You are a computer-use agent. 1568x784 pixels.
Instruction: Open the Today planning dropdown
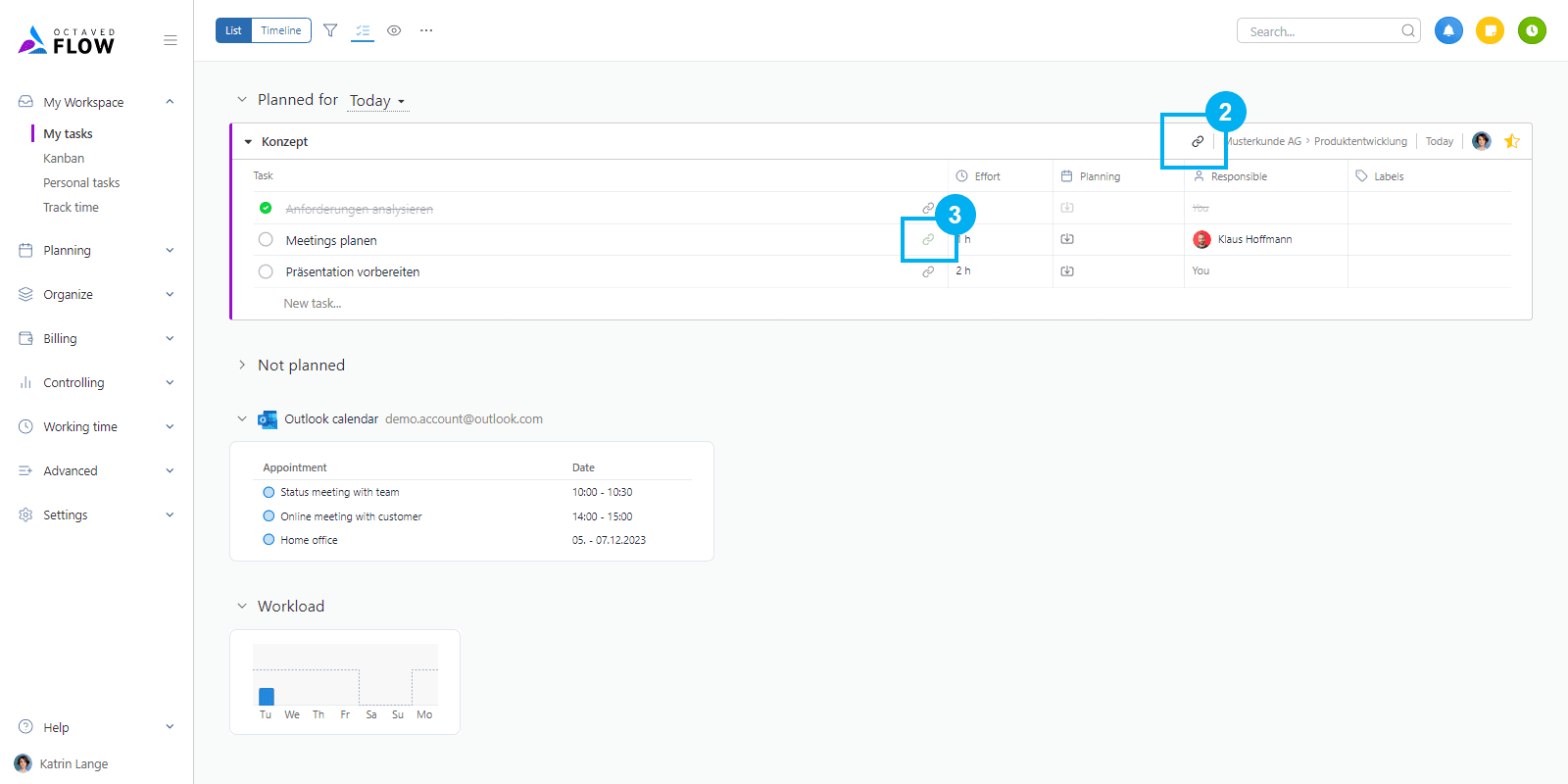tap(377, 101)
